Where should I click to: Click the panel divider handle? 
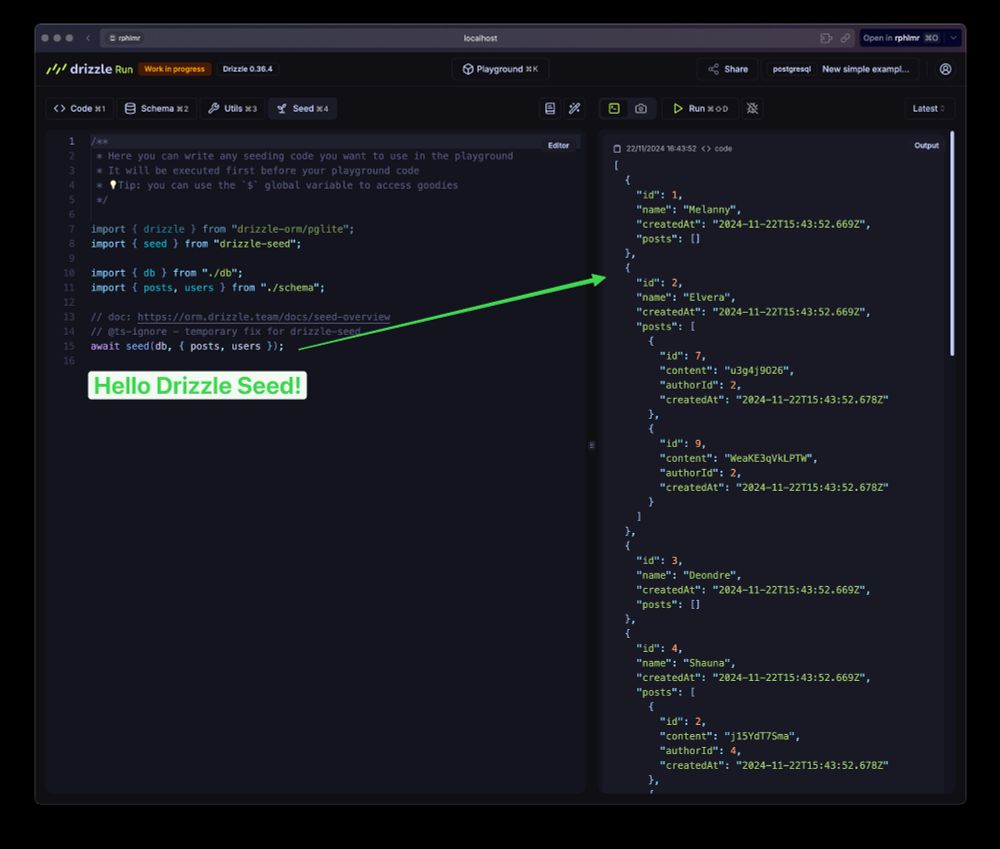tap(592, 445)
